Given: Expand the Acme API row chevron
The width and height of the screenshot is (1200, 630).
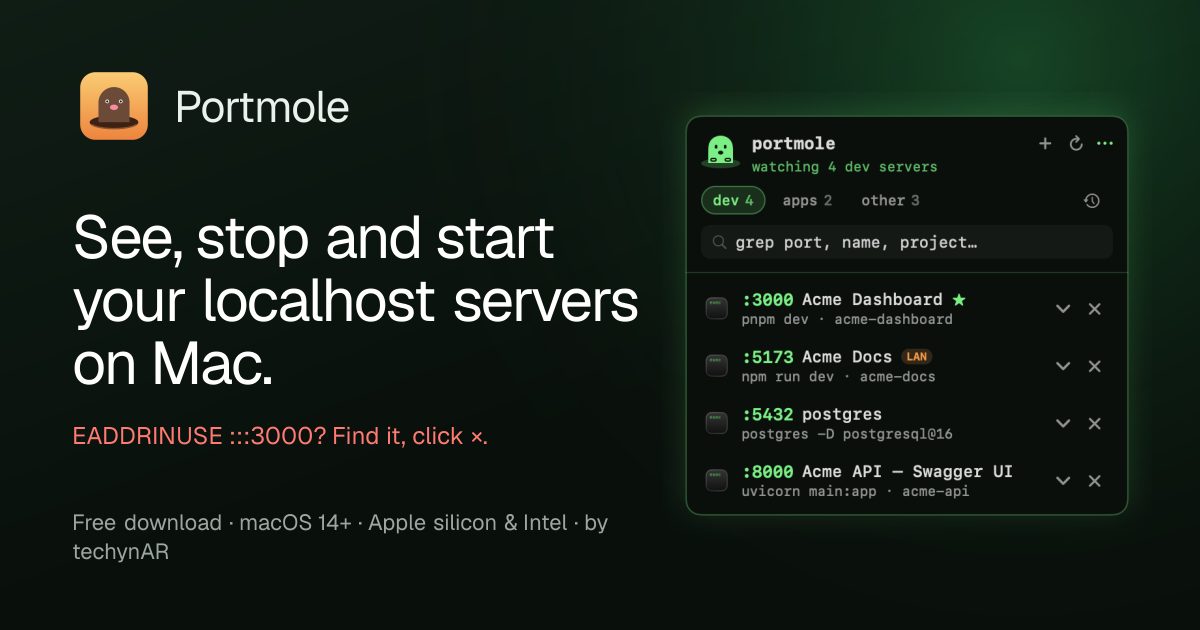Looking at the screenshot, I should pyautogui.click(x=1063, y=481).
